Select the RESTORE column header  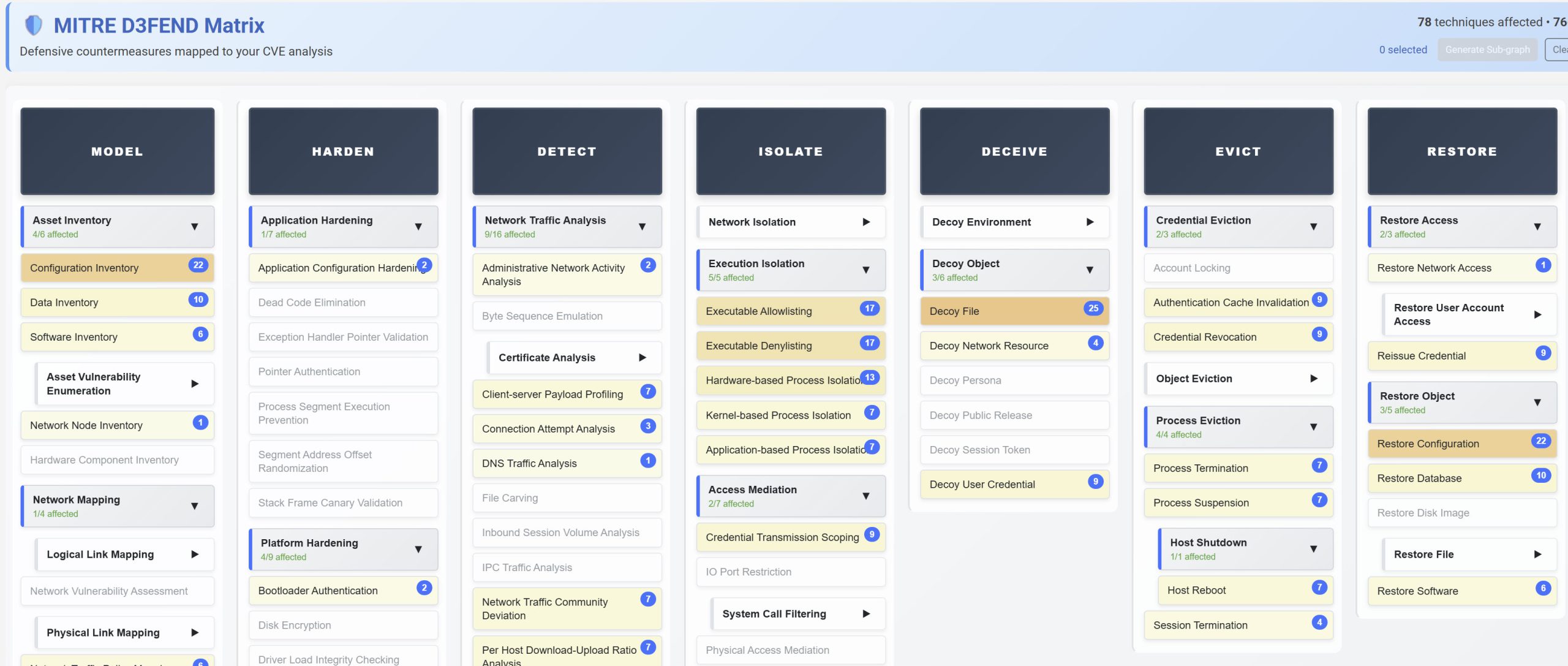click(1462, 151)
